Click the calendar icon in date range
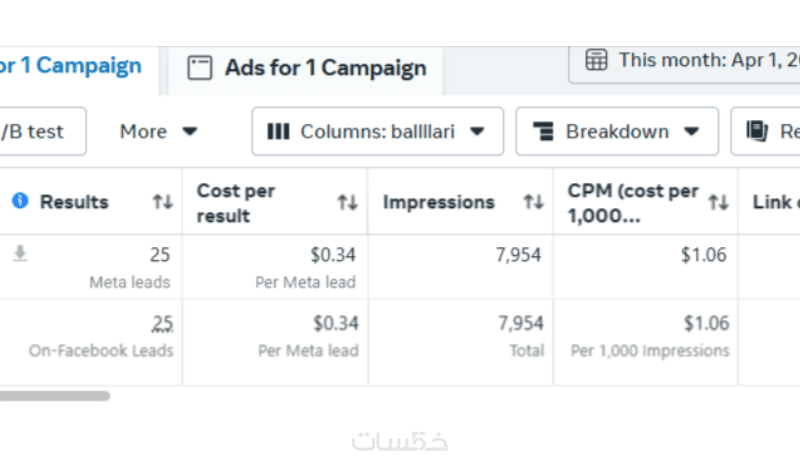This screenshot has width=800, height=460. (x=596, y=60)
